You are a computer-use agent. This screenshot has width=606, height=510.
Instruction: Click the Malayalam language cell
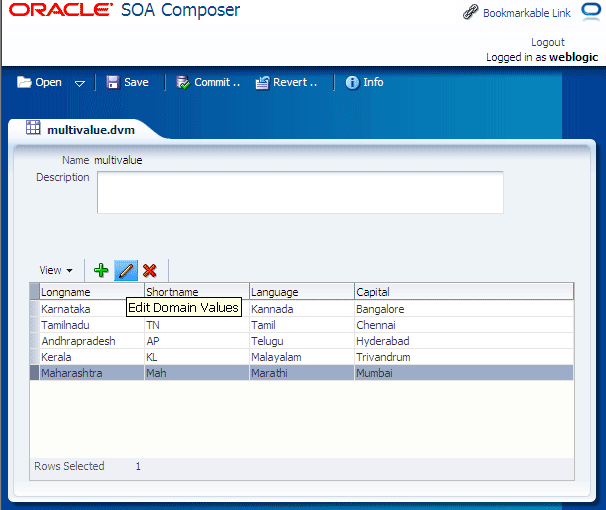click(x=302, y=357)
